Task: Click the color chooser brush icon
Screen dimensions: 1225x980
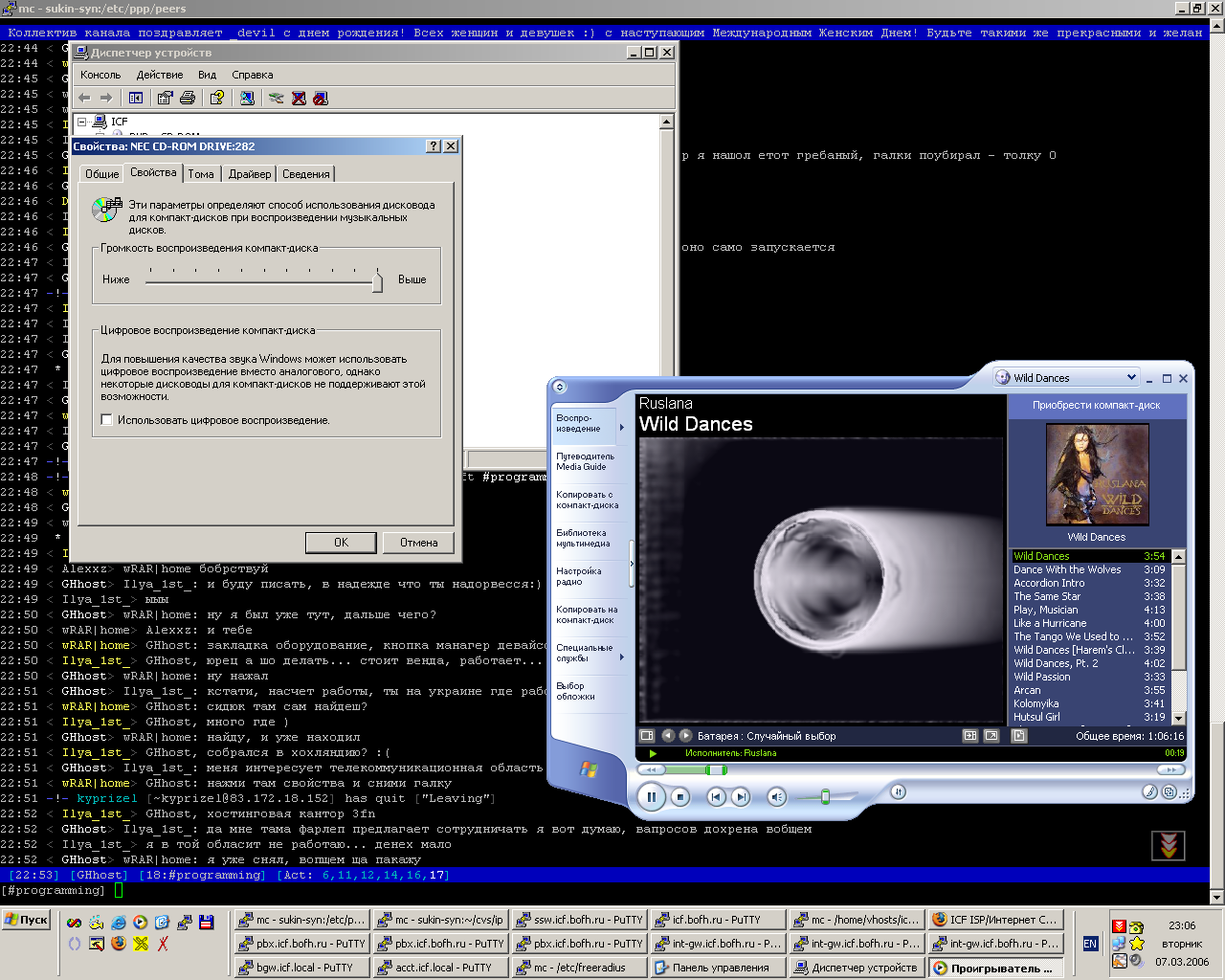Action: [x=1149, y=791]
